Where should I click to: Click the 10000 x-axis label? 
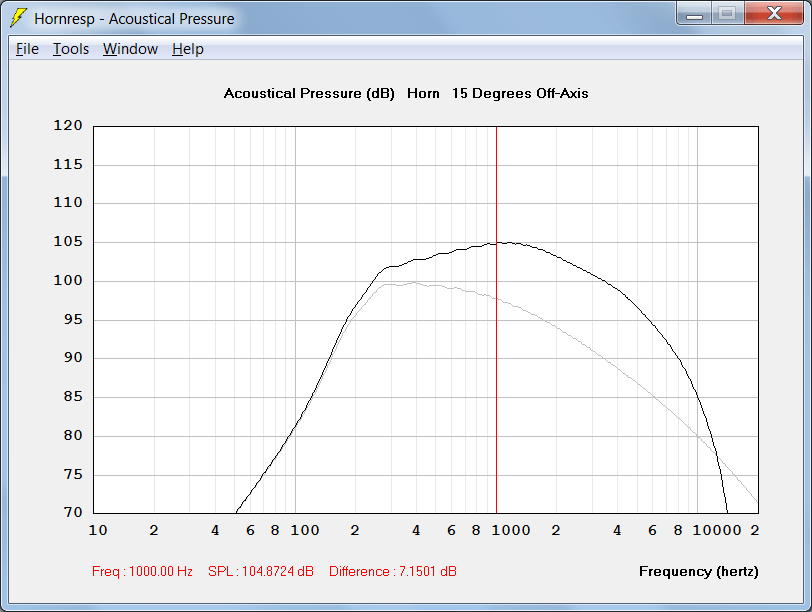(717, 530)
